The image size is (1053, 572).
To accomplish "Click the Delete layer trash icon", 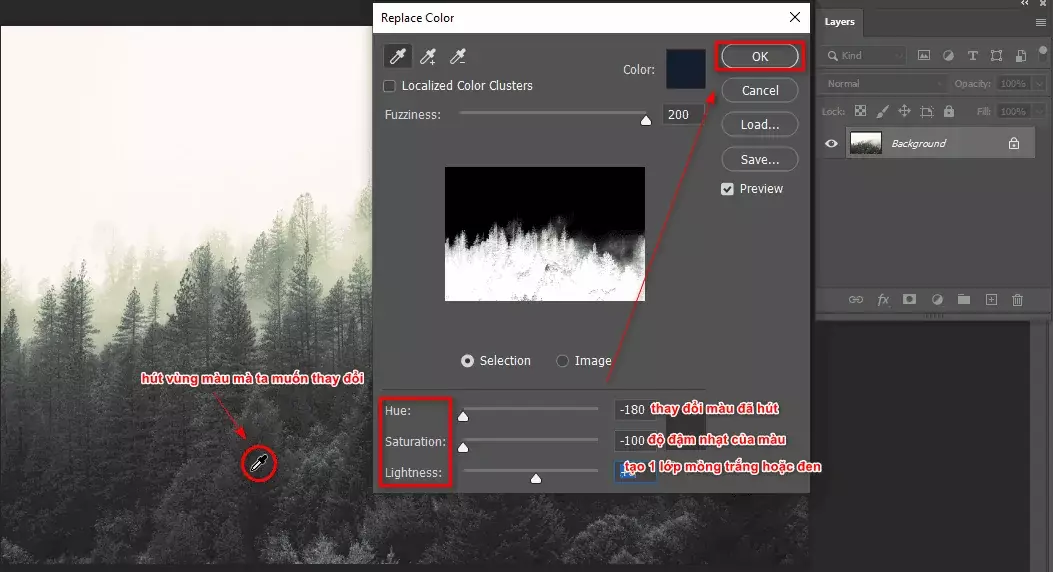I will pos(1018,299).
